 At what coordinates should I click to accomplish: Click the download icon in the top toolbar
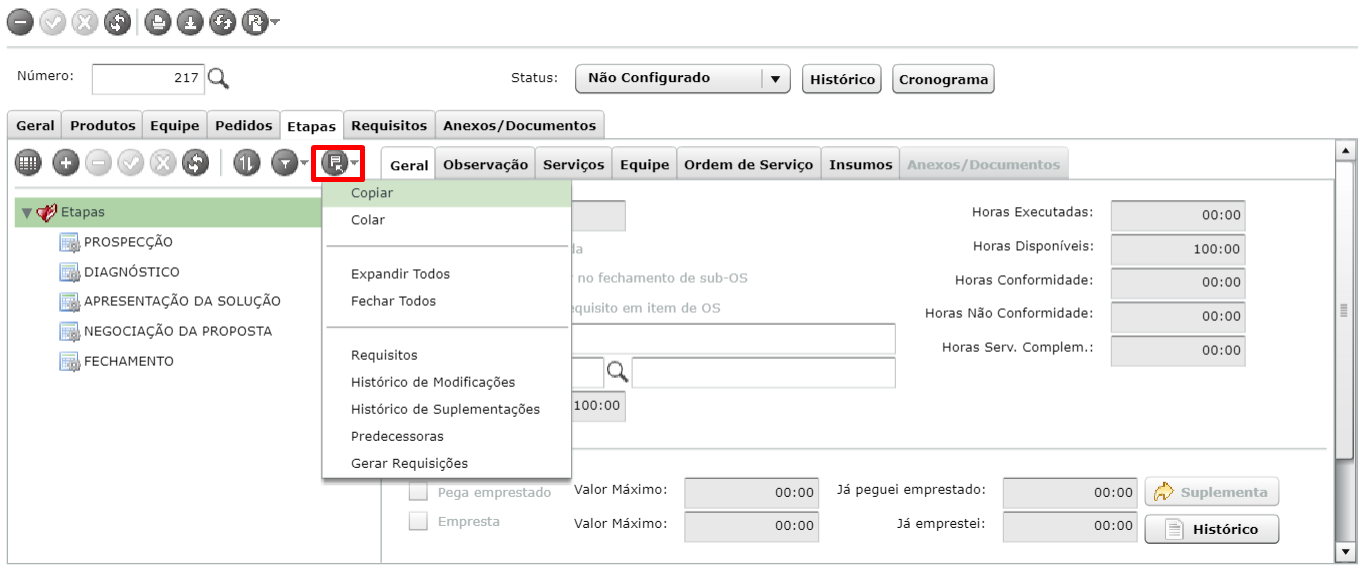(190, 22)
